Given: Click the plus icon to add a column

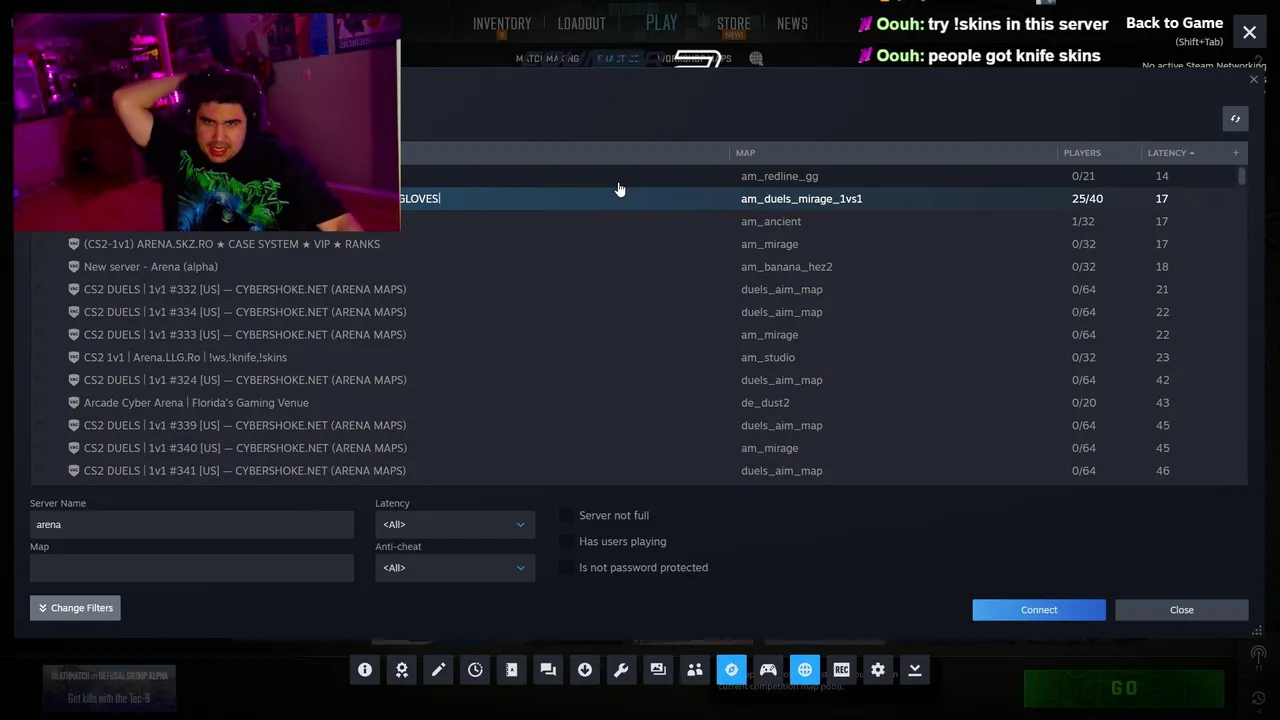Looking at the screenshot, I should click(1236, 153).
